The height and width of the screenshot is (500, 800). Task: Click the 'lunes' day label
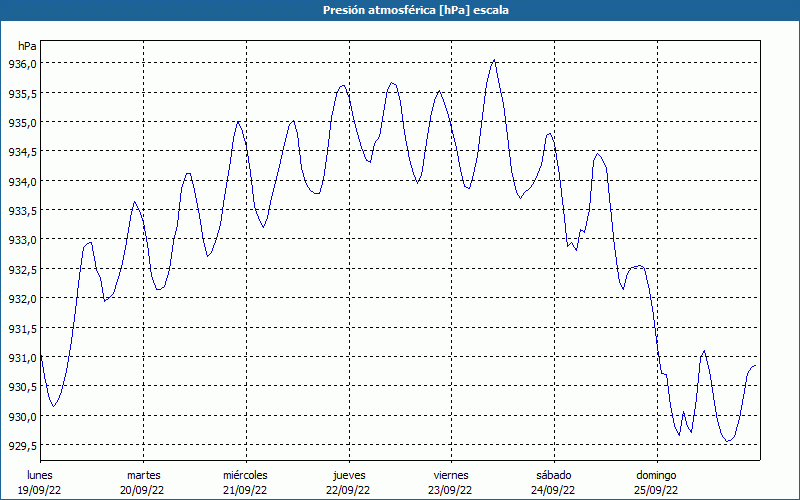click(x=40, y=475)
